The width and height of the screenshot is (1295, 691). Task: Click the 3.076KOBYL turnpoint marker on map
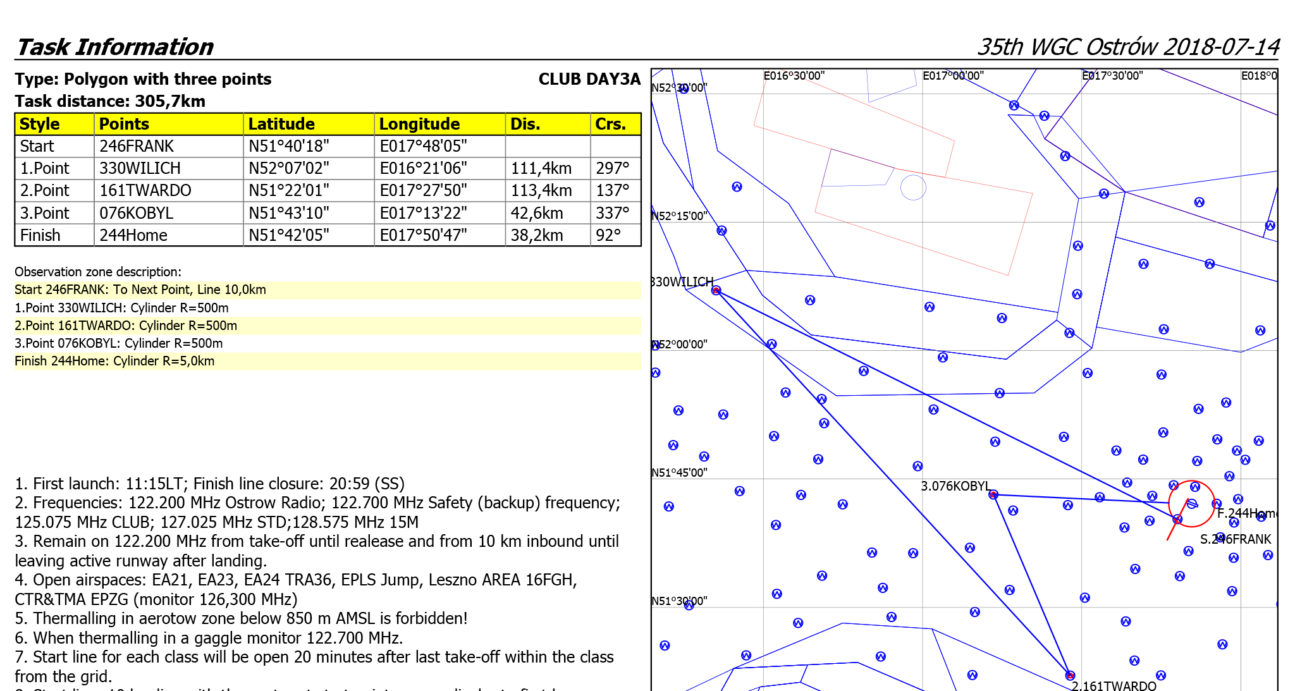pyautogui.click(x=993, y=494)
